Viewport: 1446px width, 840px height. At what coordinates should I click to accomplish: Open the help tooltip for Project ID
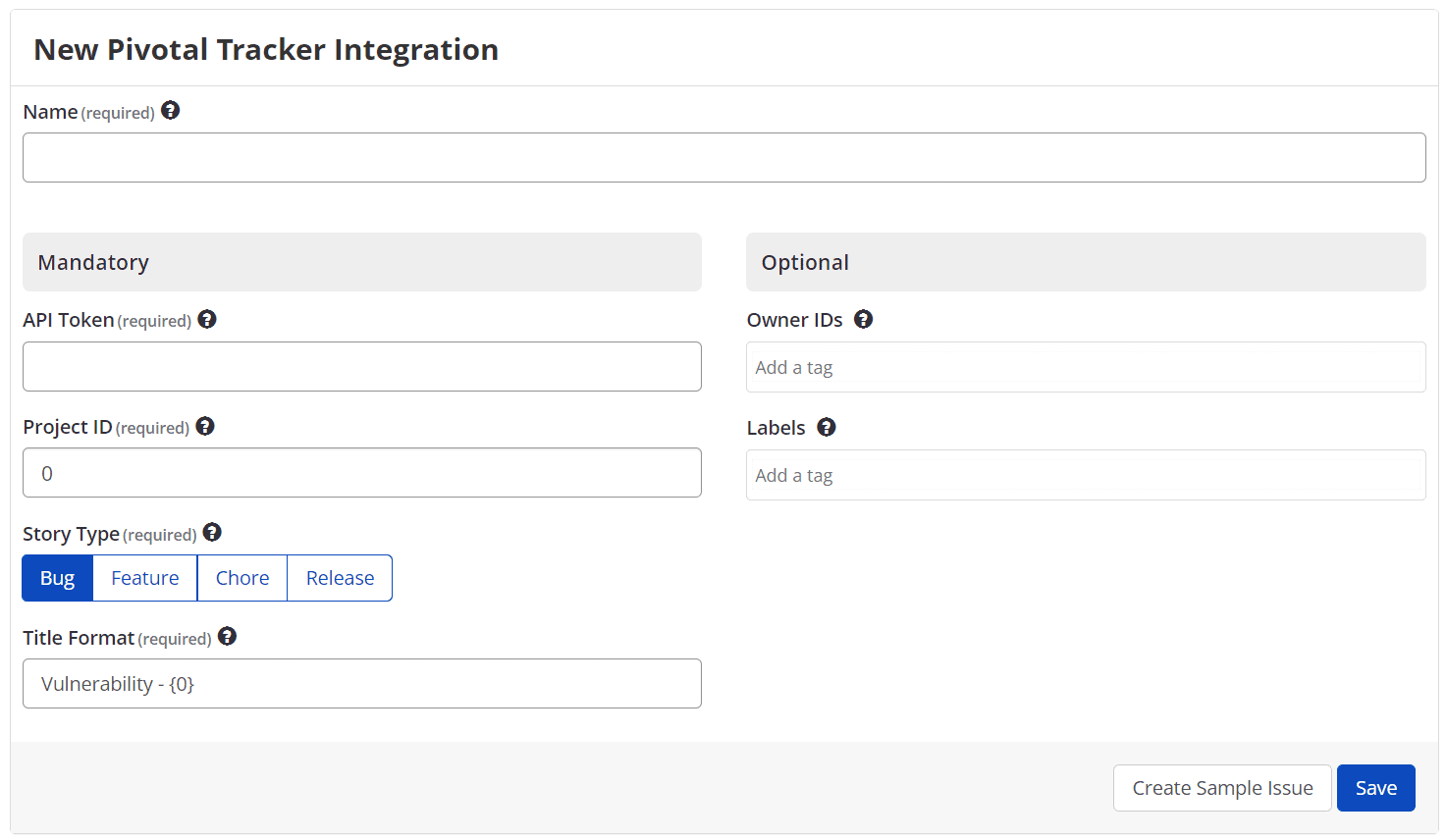[x=205, y=426]
